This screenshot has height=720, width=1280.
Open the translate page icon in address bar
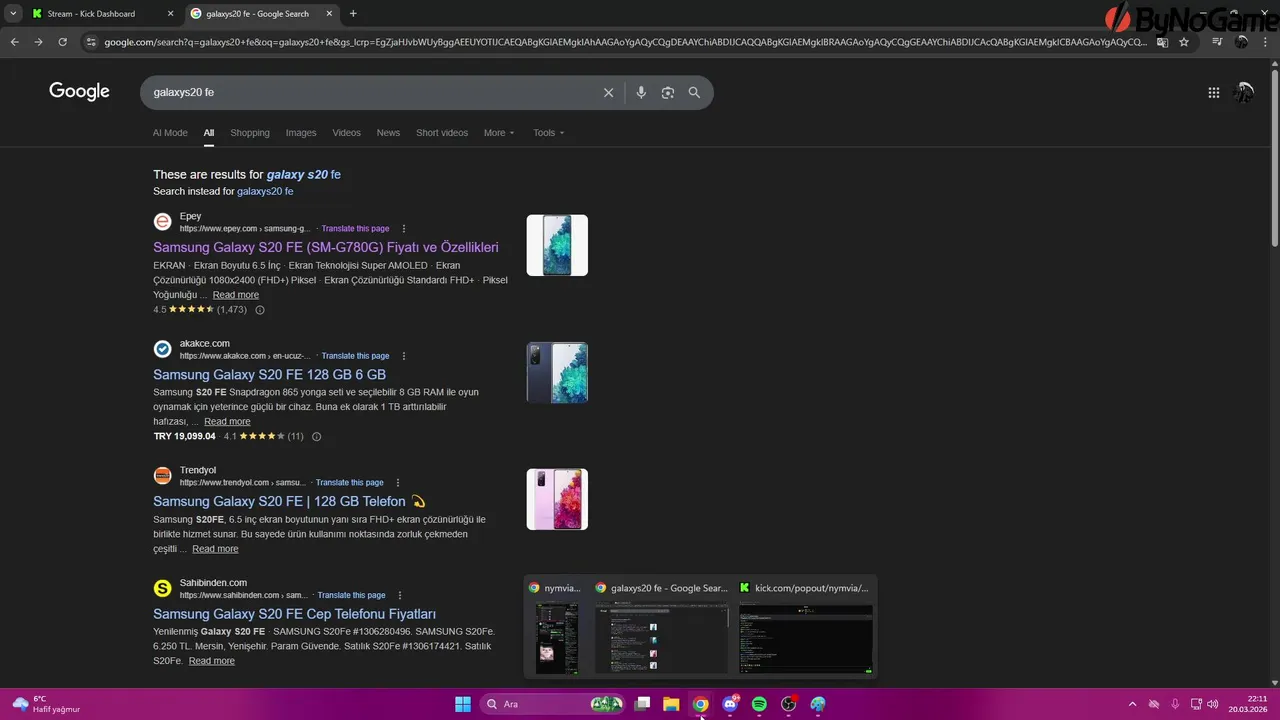(x=1162, y=42)
